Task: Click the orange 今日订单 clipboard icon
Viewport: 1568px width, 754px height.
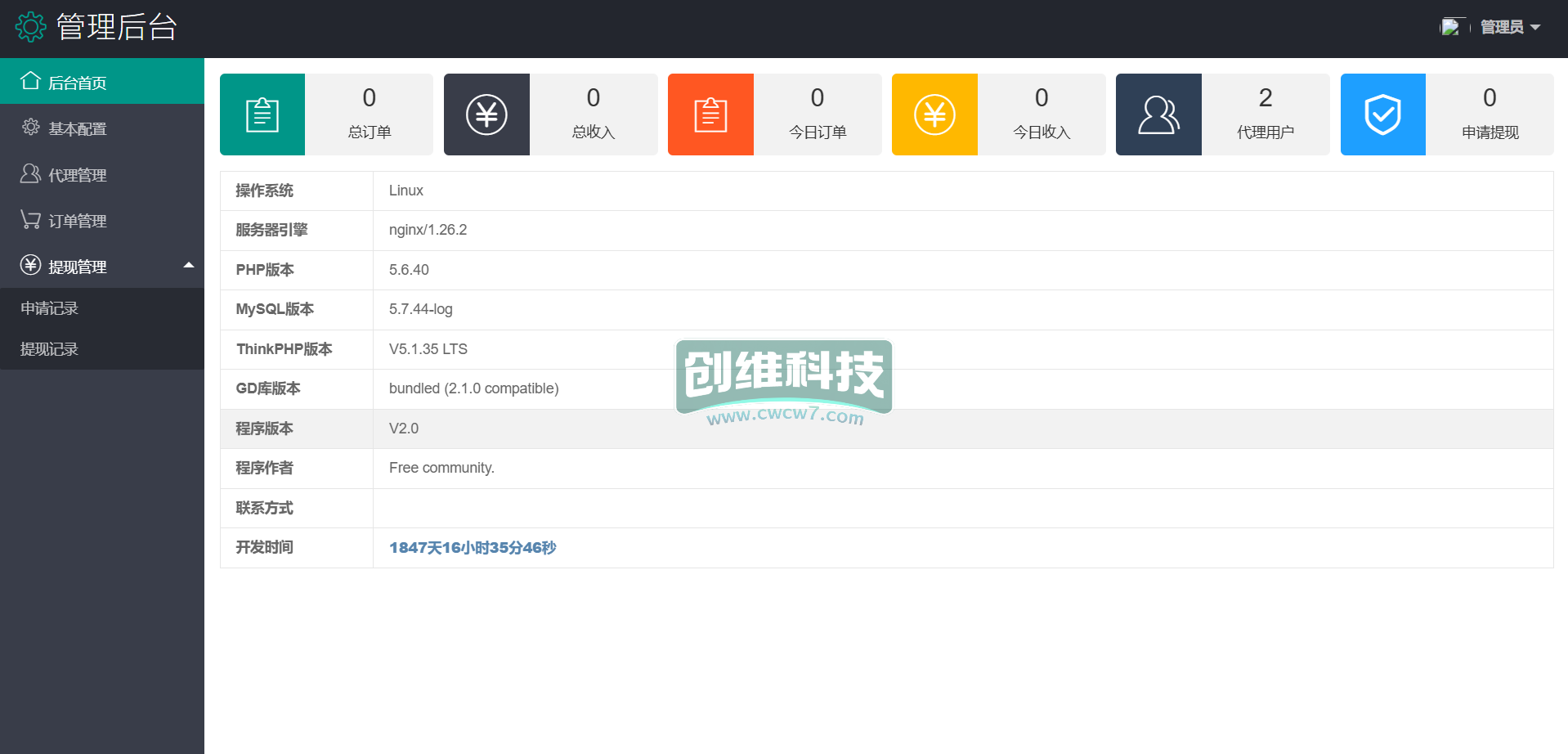Action: point(710,114)
